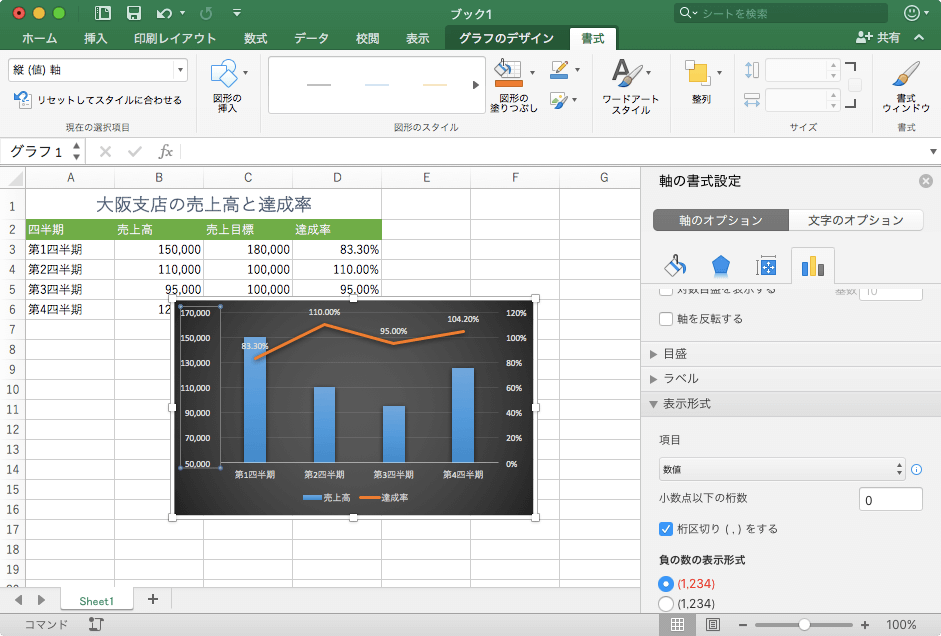Zoom out with the minus button
The image size is (941, 636).
click(x=742, y=625)
